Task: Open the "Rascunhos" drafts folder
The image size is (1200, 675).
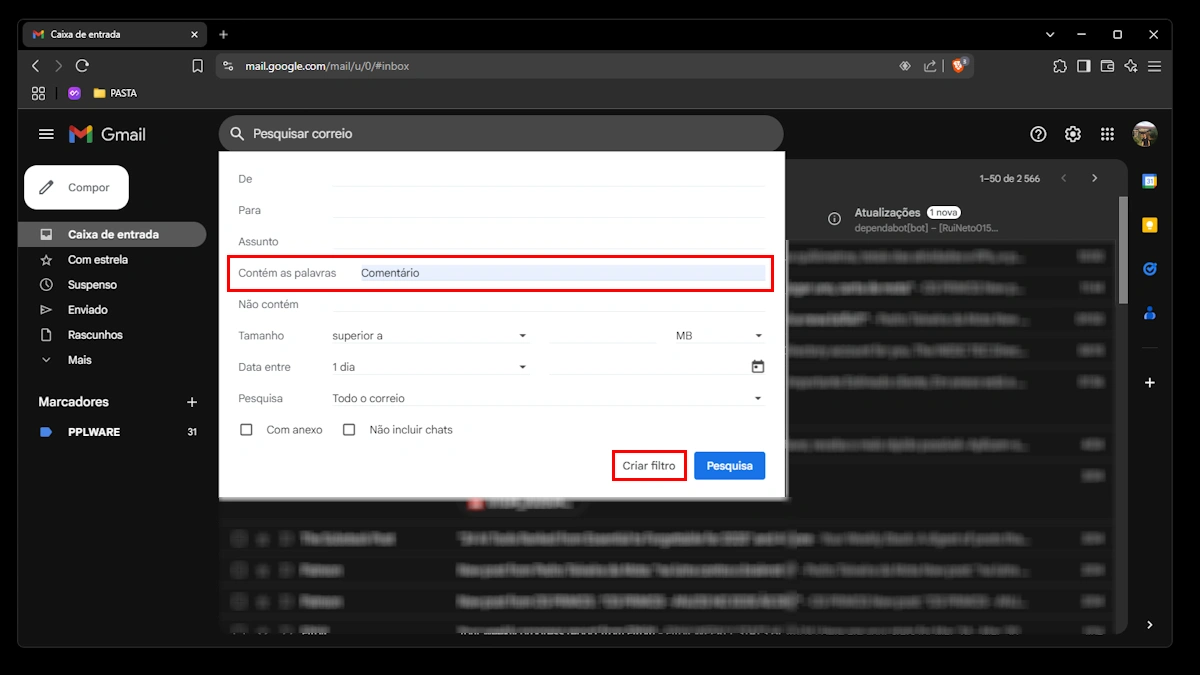Action: pyautogui.click(x=95, y=335)
